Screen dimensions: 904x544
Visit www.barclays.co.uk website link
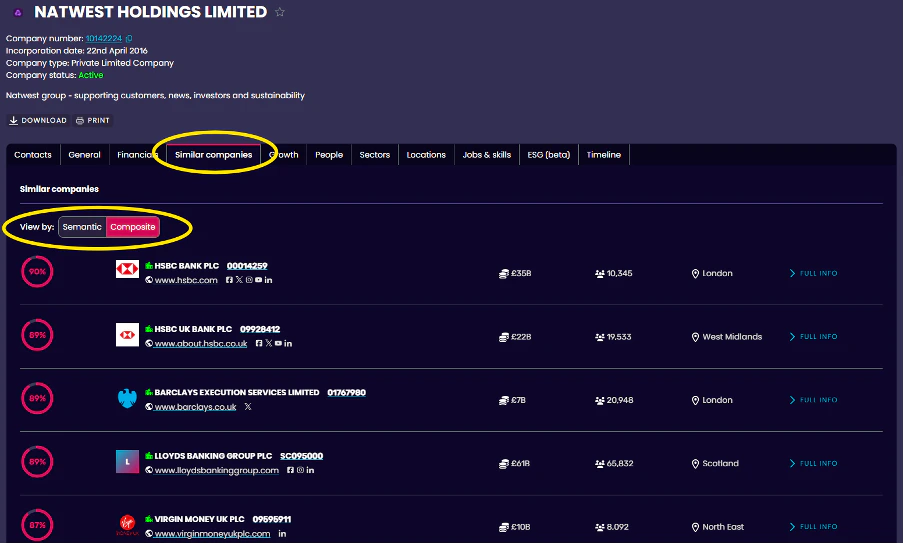(195, 407)
